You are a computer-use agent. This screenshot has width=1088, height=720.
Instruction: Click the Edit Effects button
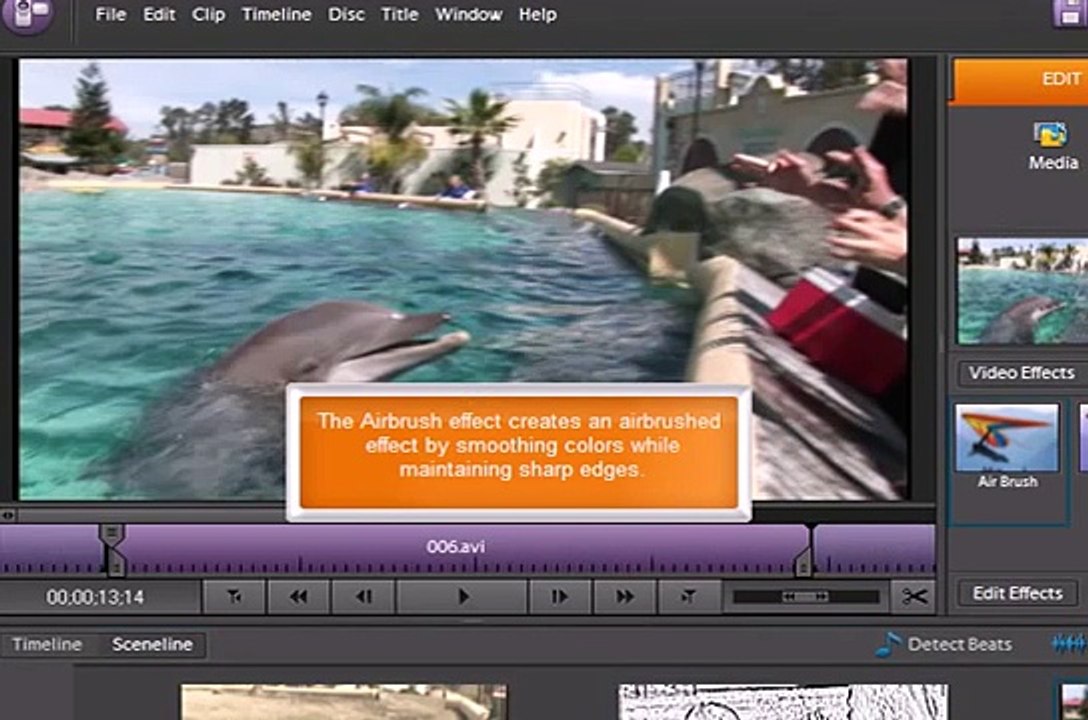1017,593
